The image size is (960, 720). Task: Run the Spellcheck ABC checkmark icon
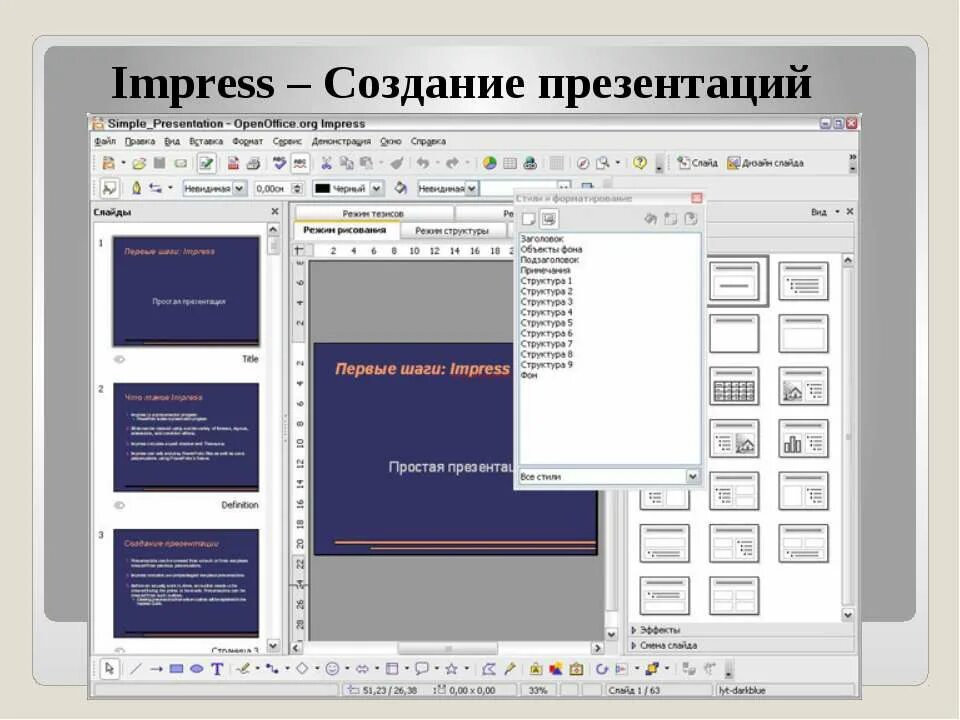pyautogui.click(x=280, y=163)
